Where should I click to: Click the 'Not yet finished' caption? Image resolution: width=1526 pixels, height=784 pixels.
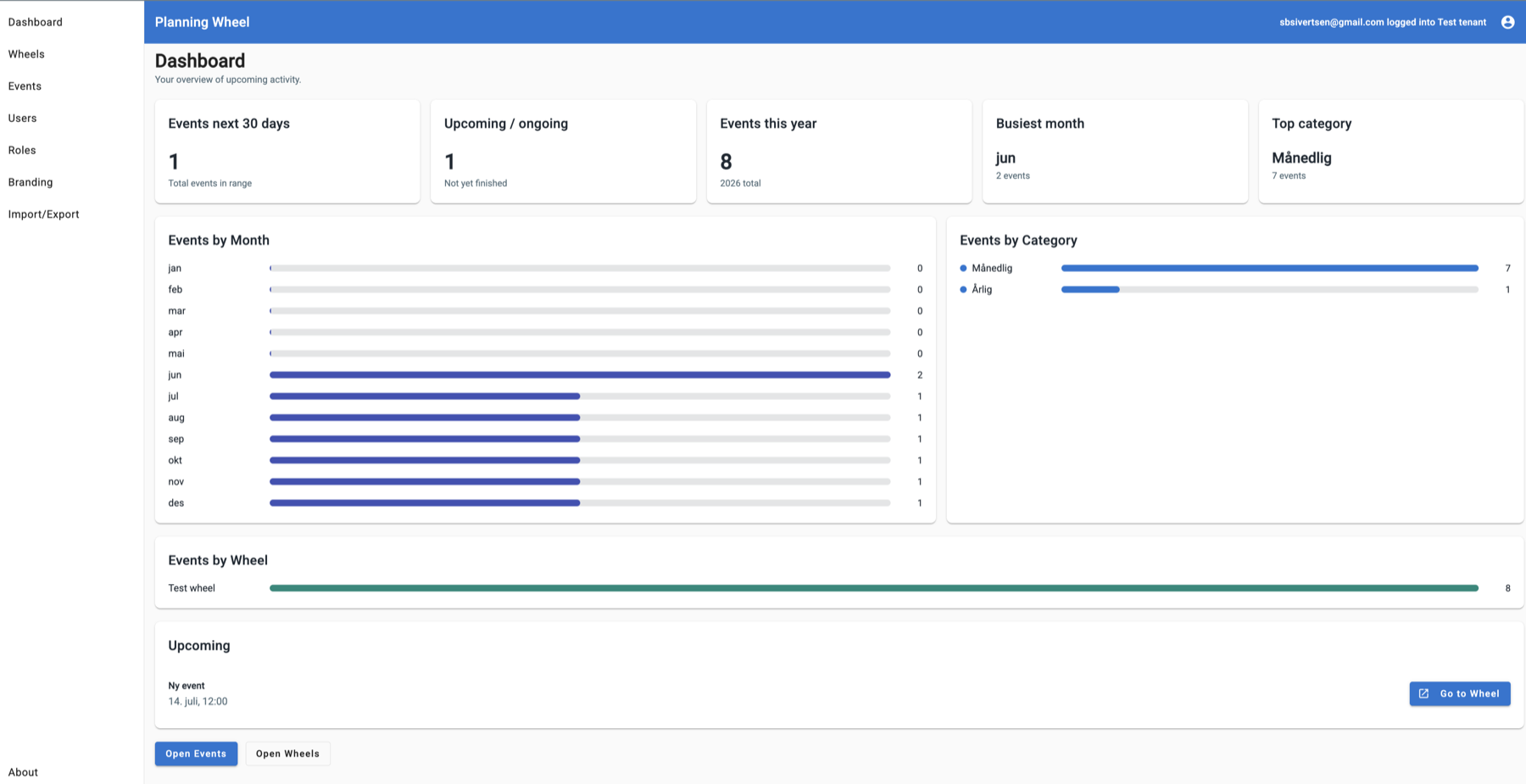(x=476, y=183)
